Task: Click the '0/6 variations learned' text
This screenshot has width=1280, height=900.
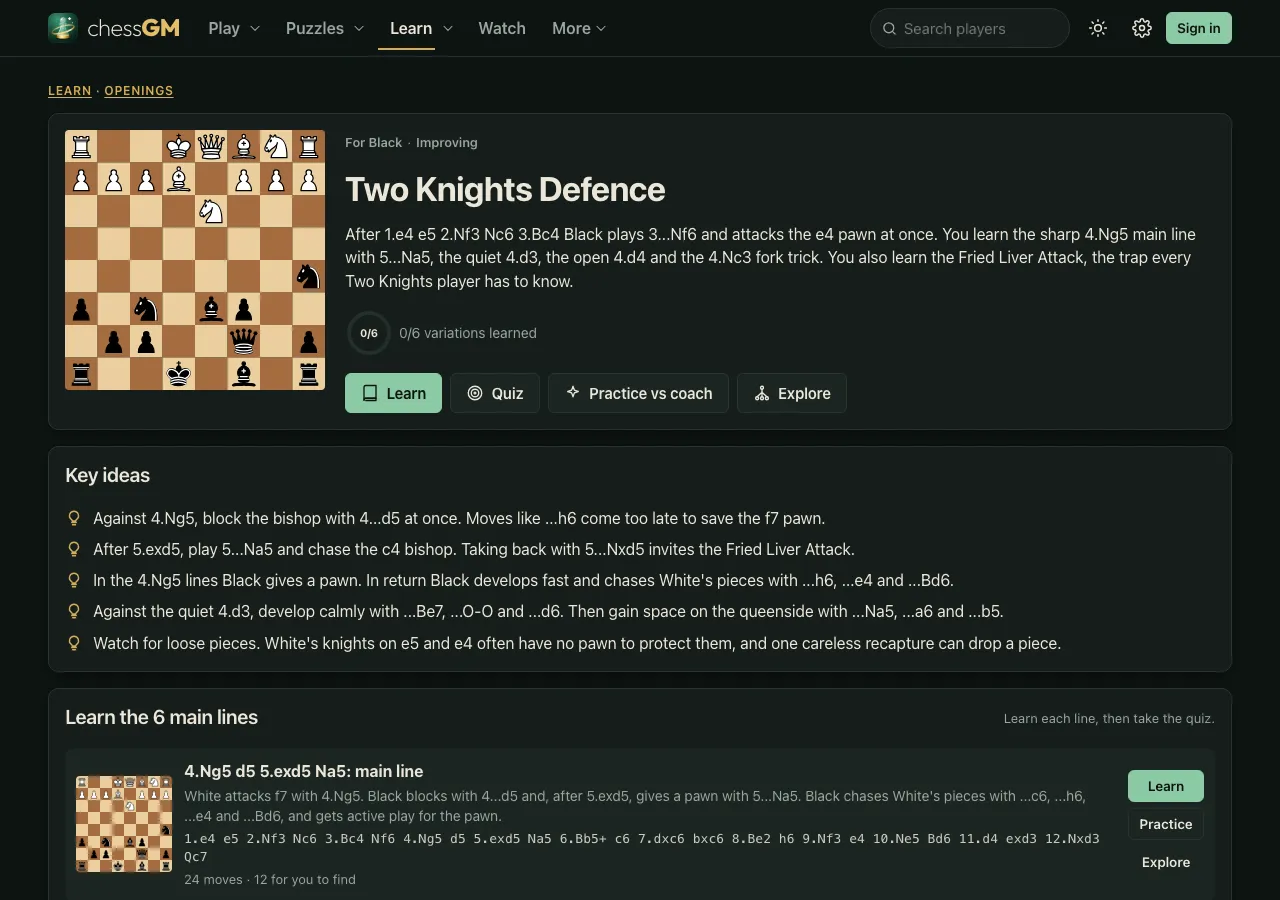Action: click(x=468, y=333)
